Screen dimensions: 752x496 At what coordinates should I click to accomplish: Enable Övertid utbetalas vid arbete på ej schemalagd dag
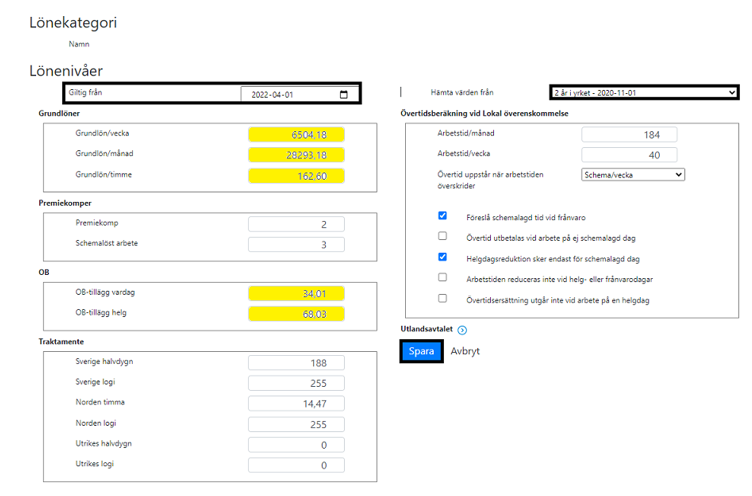pyautogui.click(x=443, y=236)
